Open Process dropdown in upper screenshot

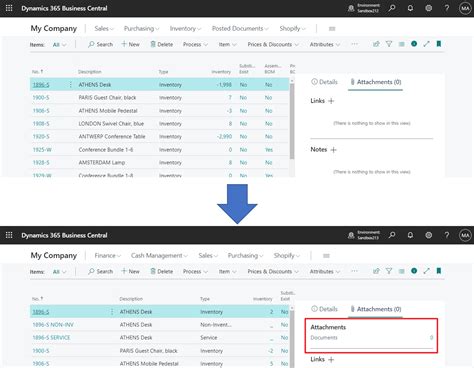195,44
